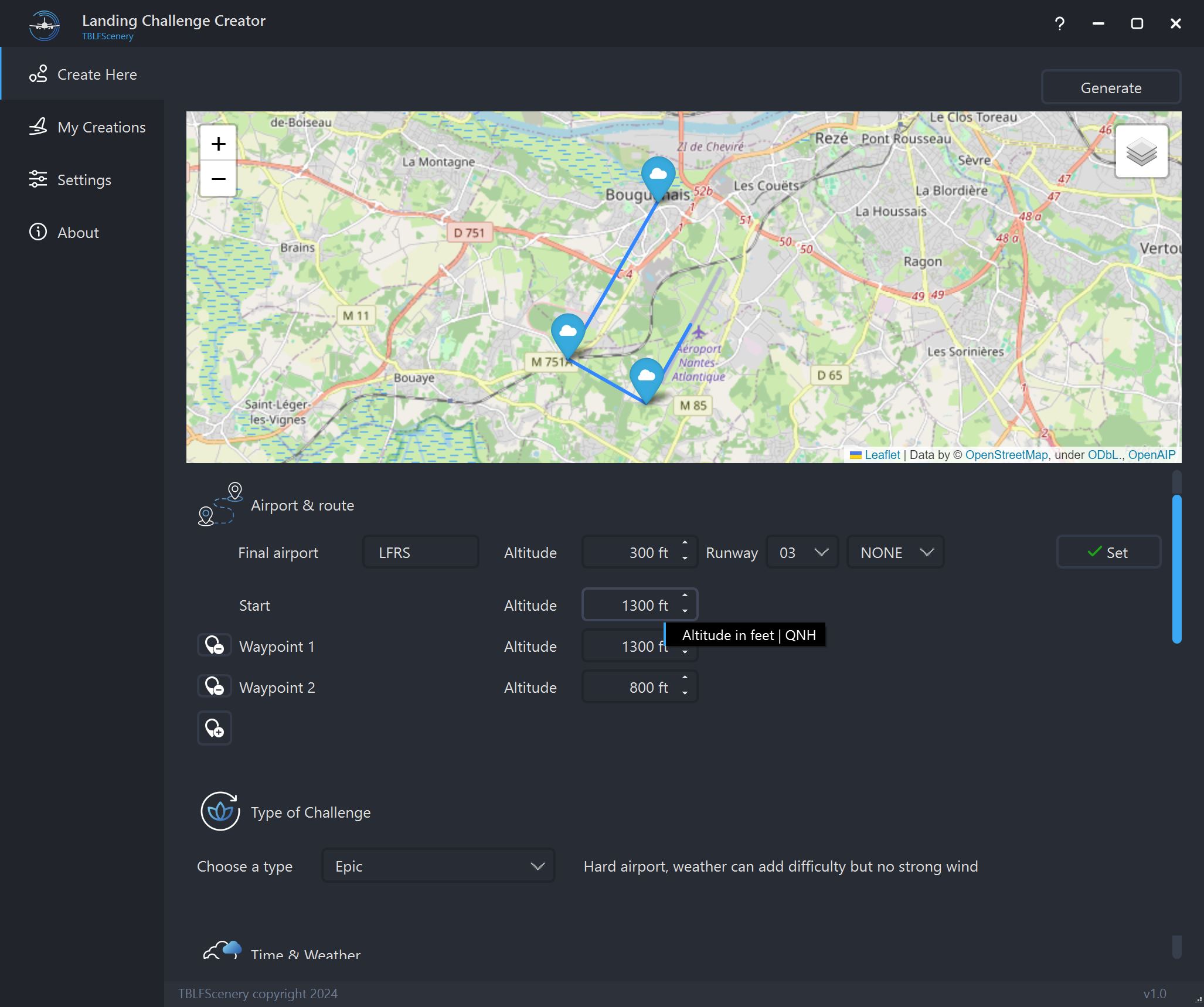Open the map layers control
Viewport: 1204px width, 1007px height.
[x=1141, y=152]
